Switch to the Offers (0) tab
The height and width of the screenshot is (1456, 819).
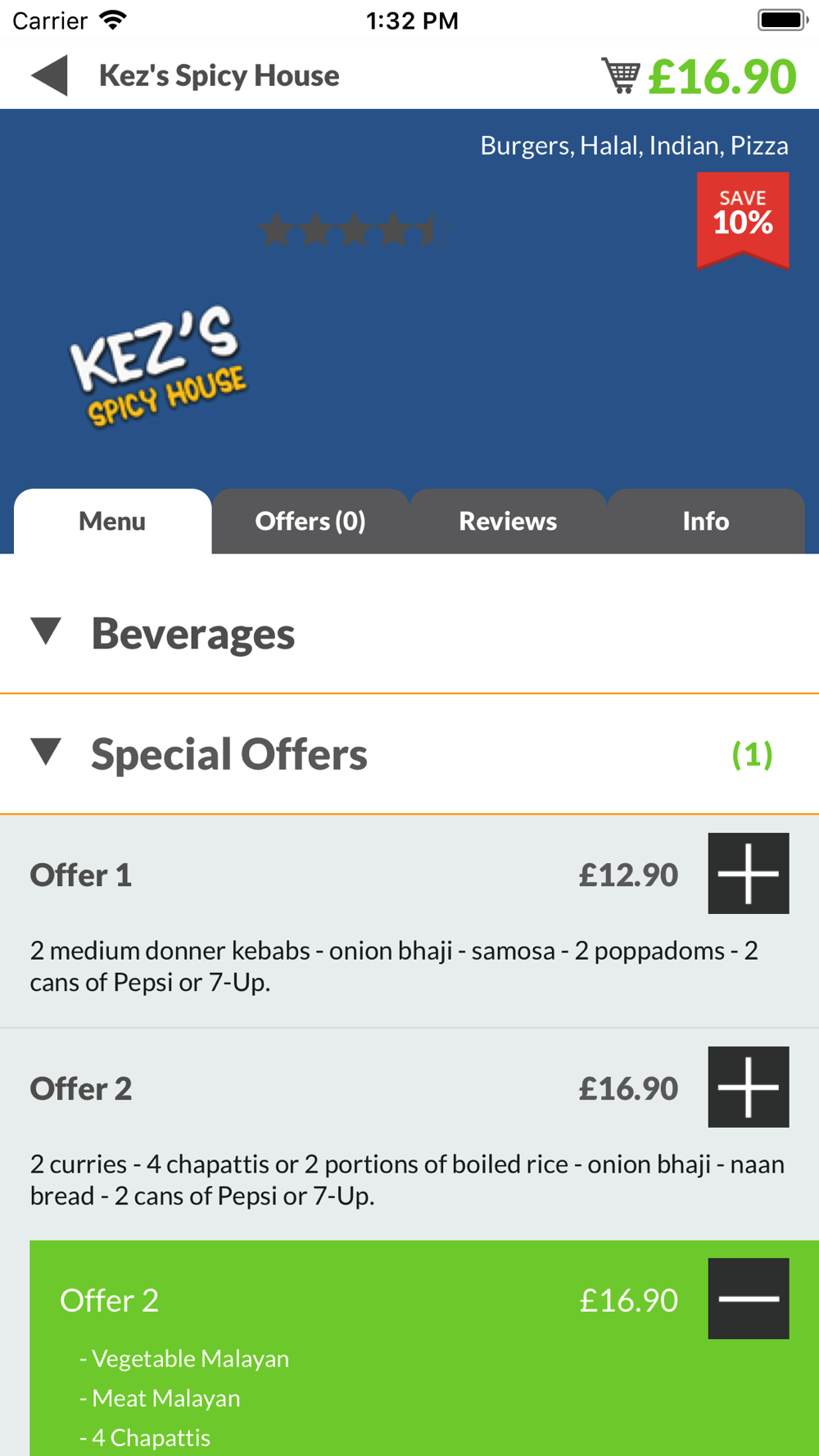point(310,522)
